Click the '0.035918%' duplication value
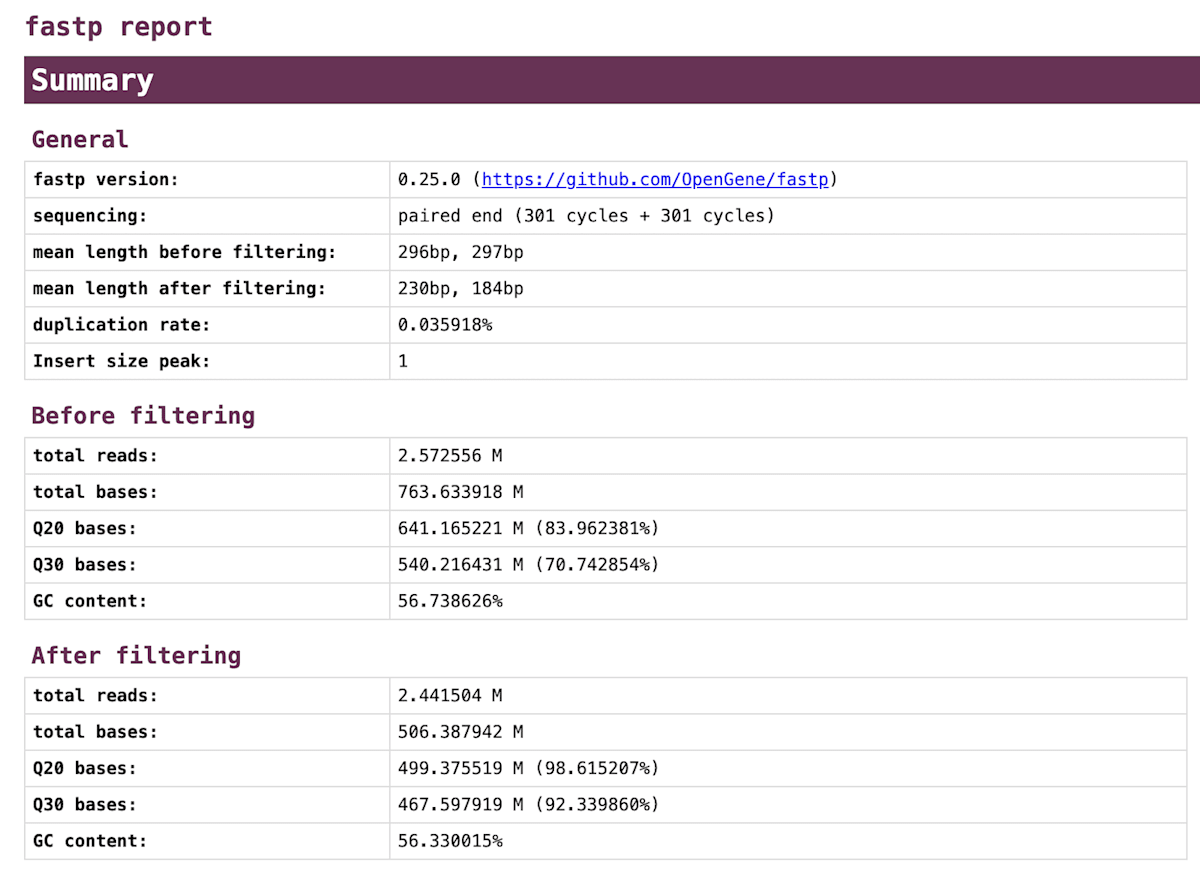This screenshot has width=1200, height=876. (x=445, y=324)
